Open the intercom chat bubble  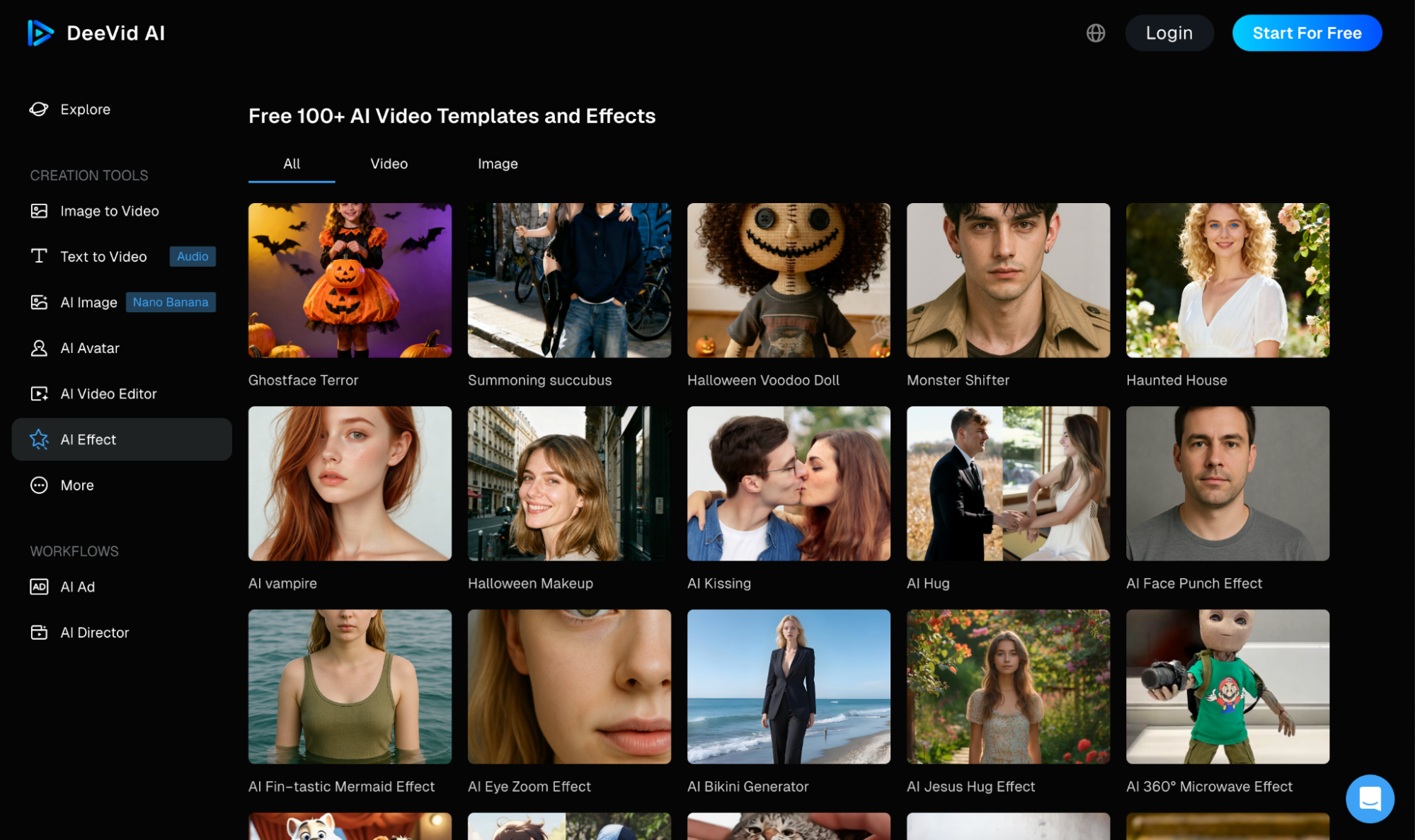1369,798
